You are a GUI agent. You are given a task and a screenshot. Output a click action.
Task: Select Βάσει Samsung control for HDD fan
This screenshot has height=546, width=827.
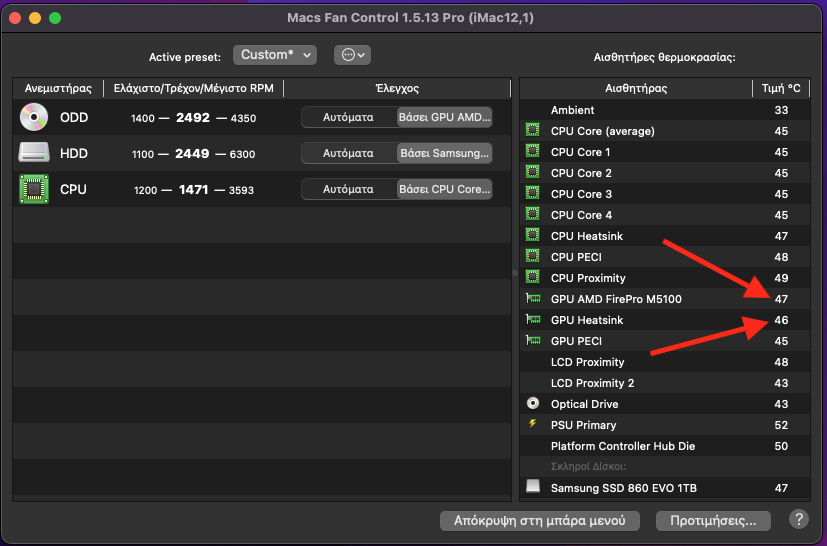(x=444, y=153)
